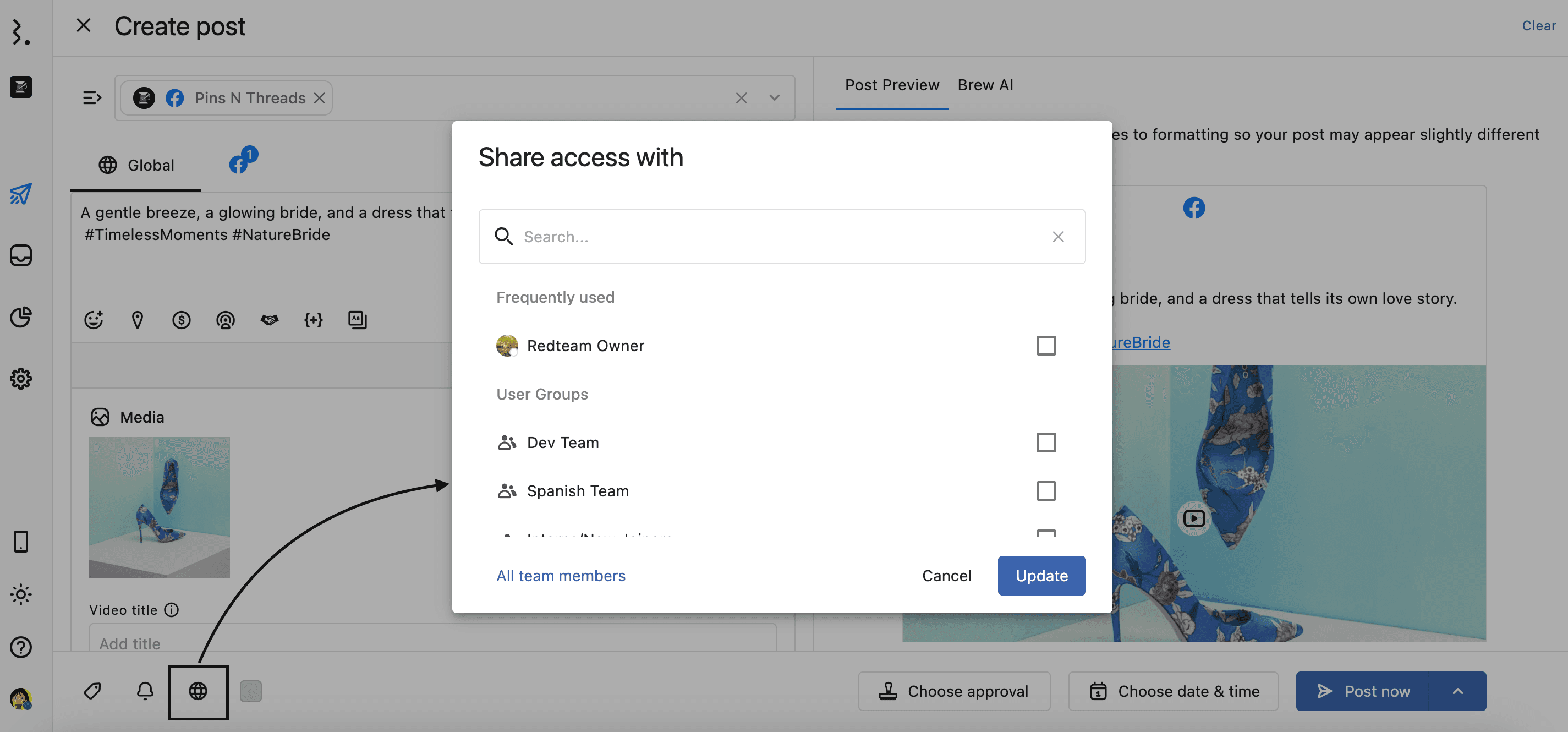The image size is (1568, 732).
Task: Open the inbox icon in left sidebar
Action: pos(21,256)
